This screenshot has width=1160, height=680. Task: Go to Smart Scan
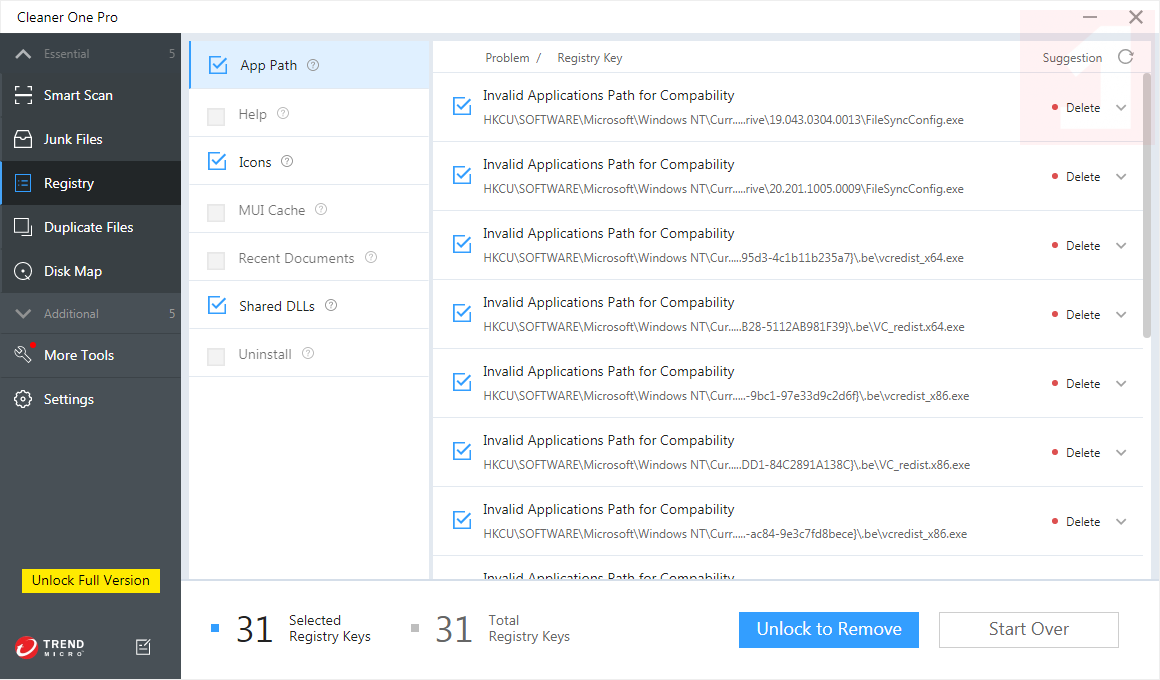click(90, 95)
